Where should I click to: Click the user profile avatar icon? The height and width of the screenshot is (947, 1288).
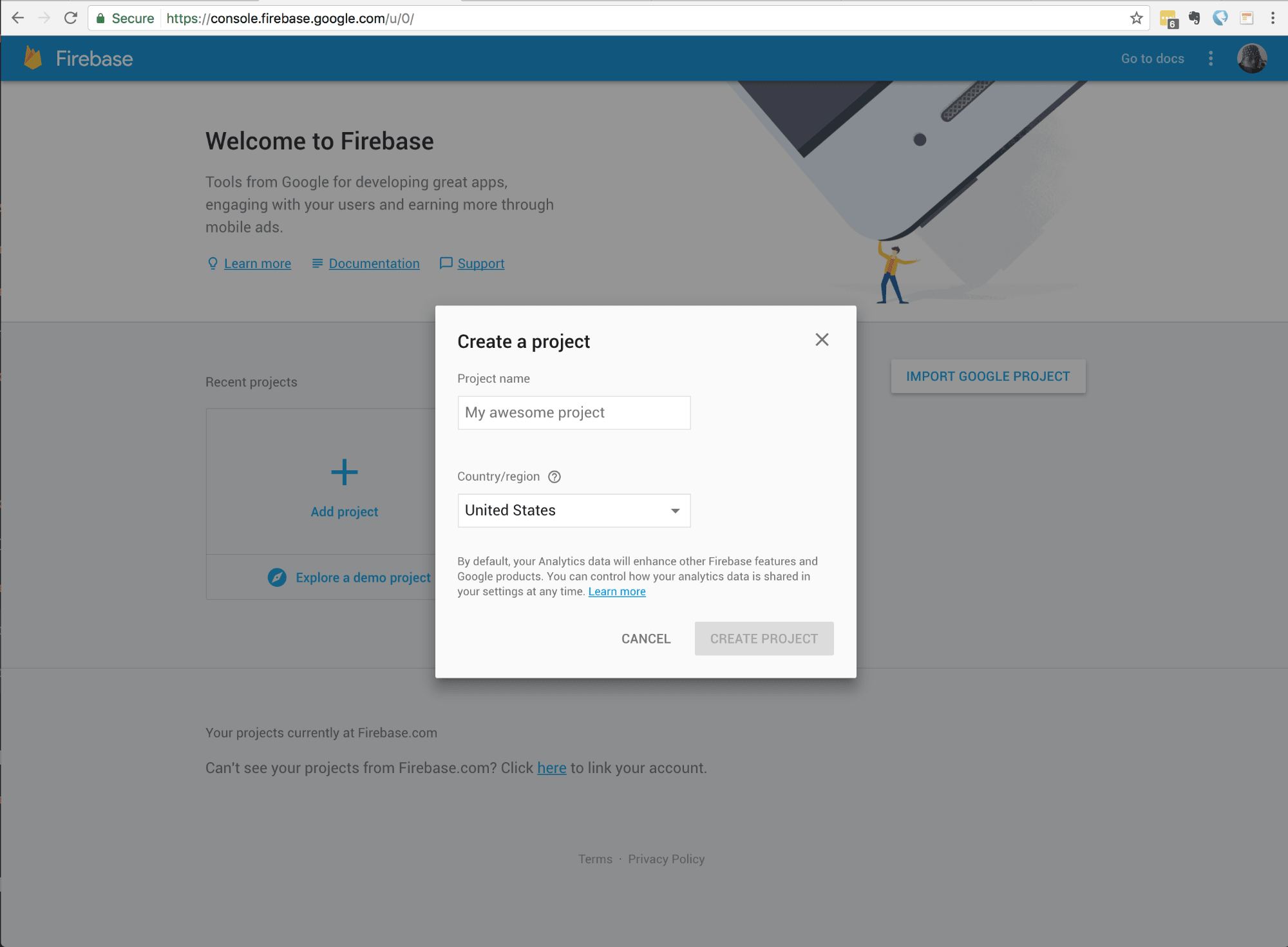tap(1252, 57)
